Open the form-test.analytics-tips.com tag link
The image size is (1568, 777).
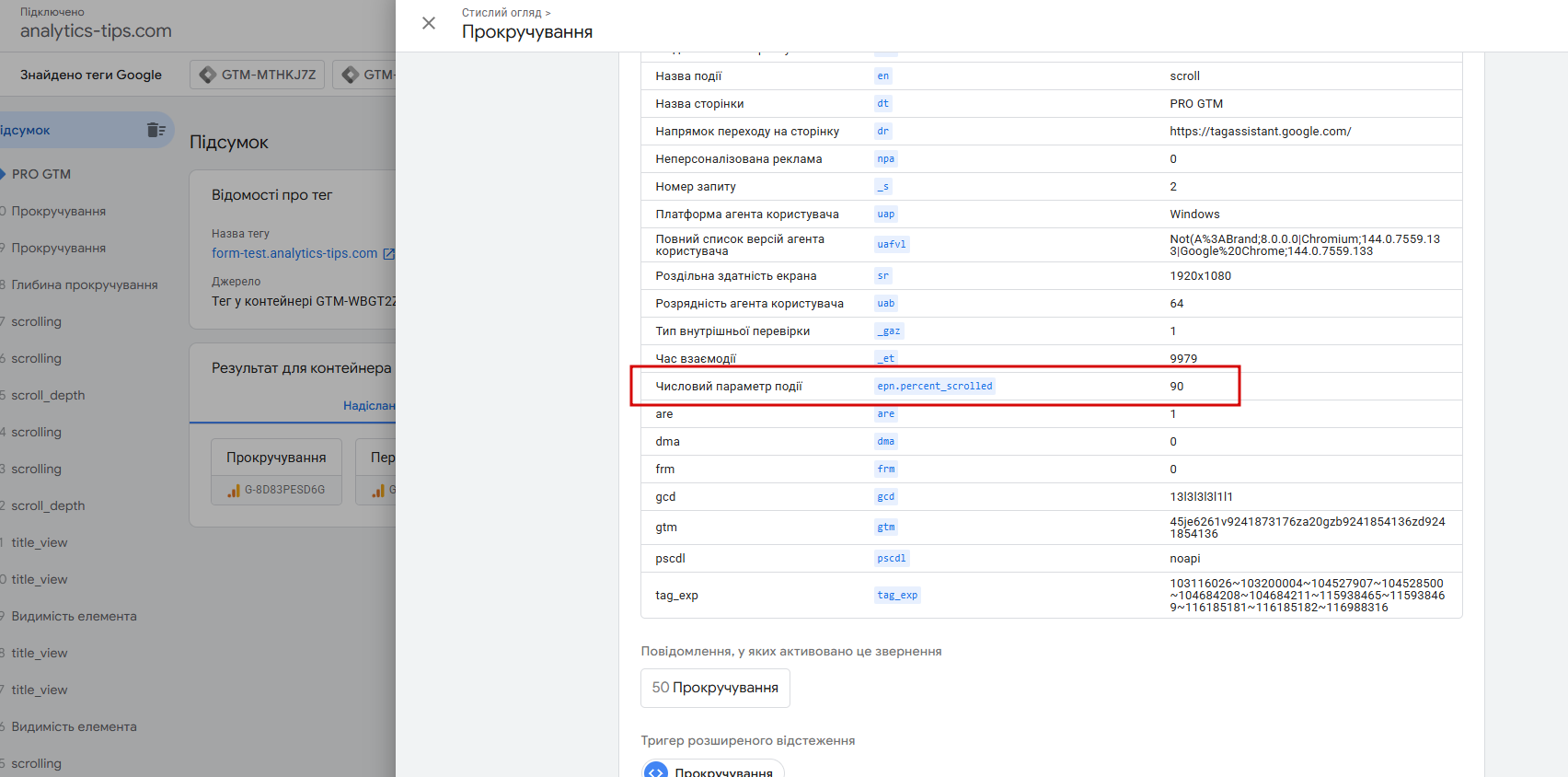point(294,253)
